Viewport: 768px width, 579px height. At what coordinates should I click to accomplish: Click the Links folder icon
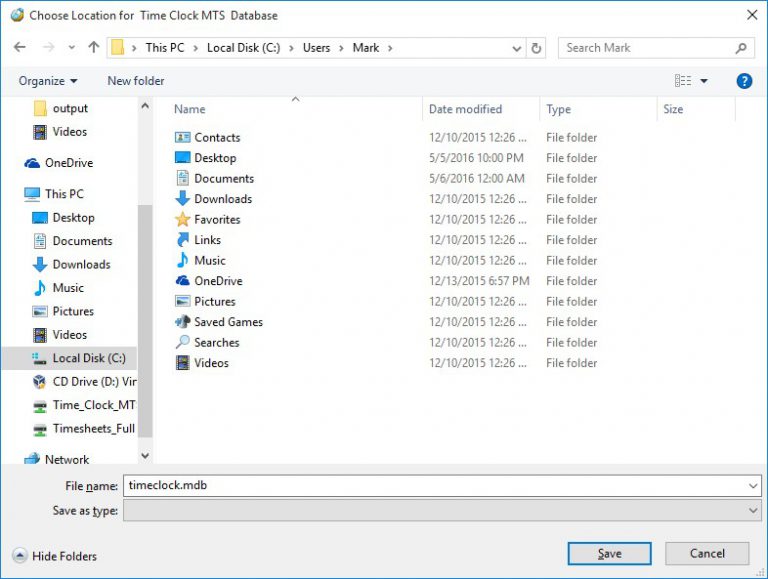[182, 240]
